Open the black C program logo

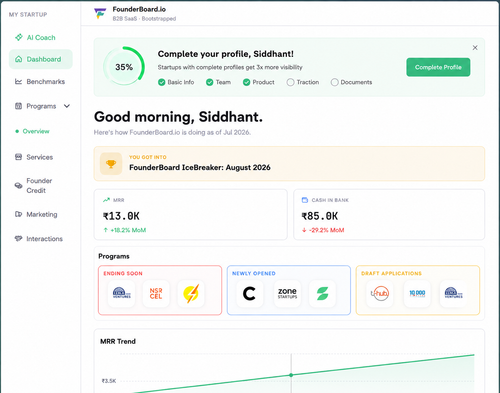pos(250,293)
